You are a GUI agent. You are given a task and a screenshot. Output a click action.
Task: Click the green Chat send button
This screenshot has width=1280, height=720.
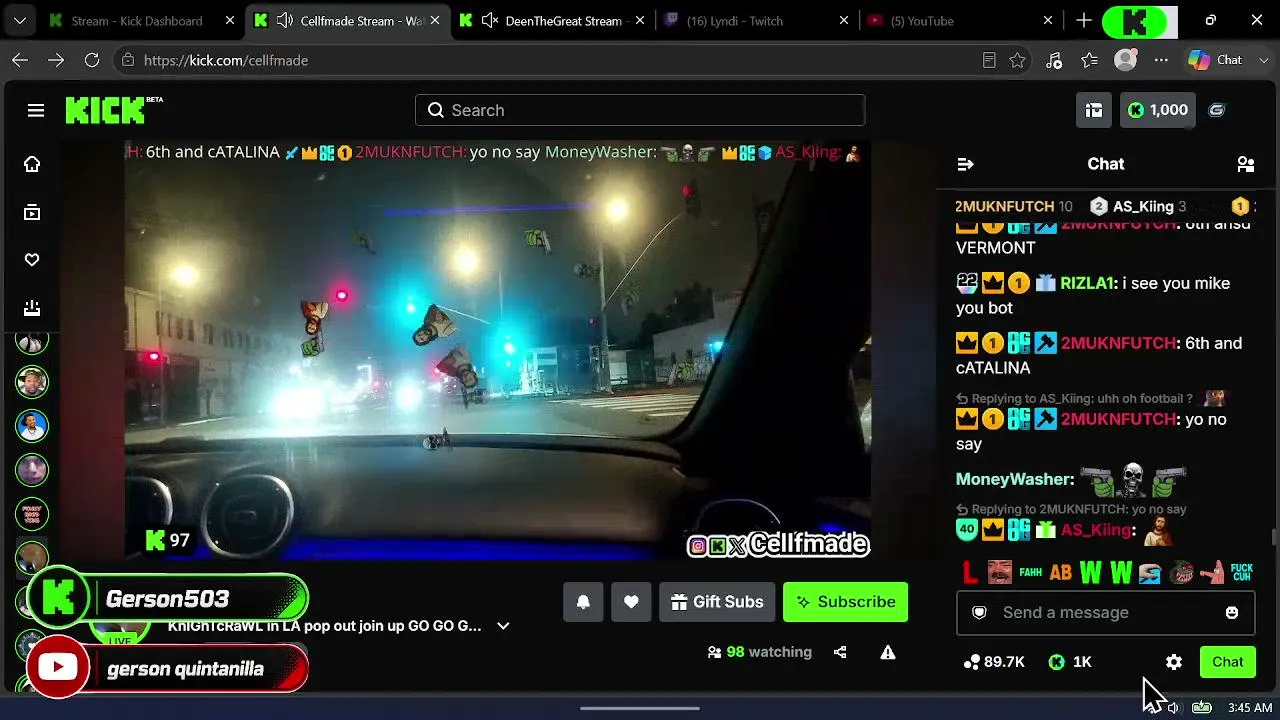point(1228,662)
